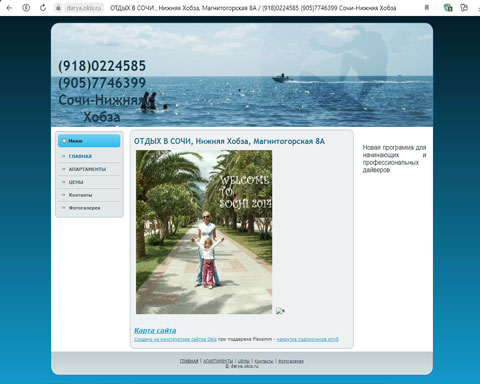The height and width of the screenshot is (384, 480).
Task: Click the © darya.okis.ru footer text
Action: pyautogui.click(x=242, y=366)
